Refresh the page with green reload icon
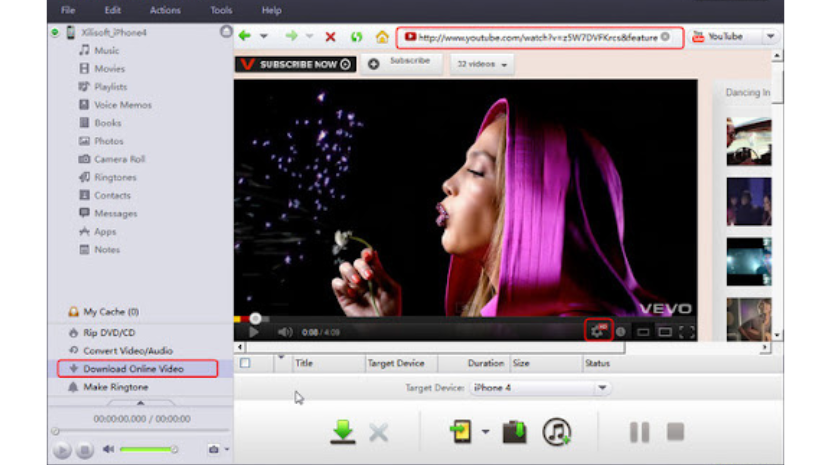827x465 pixels. [356, 37]
